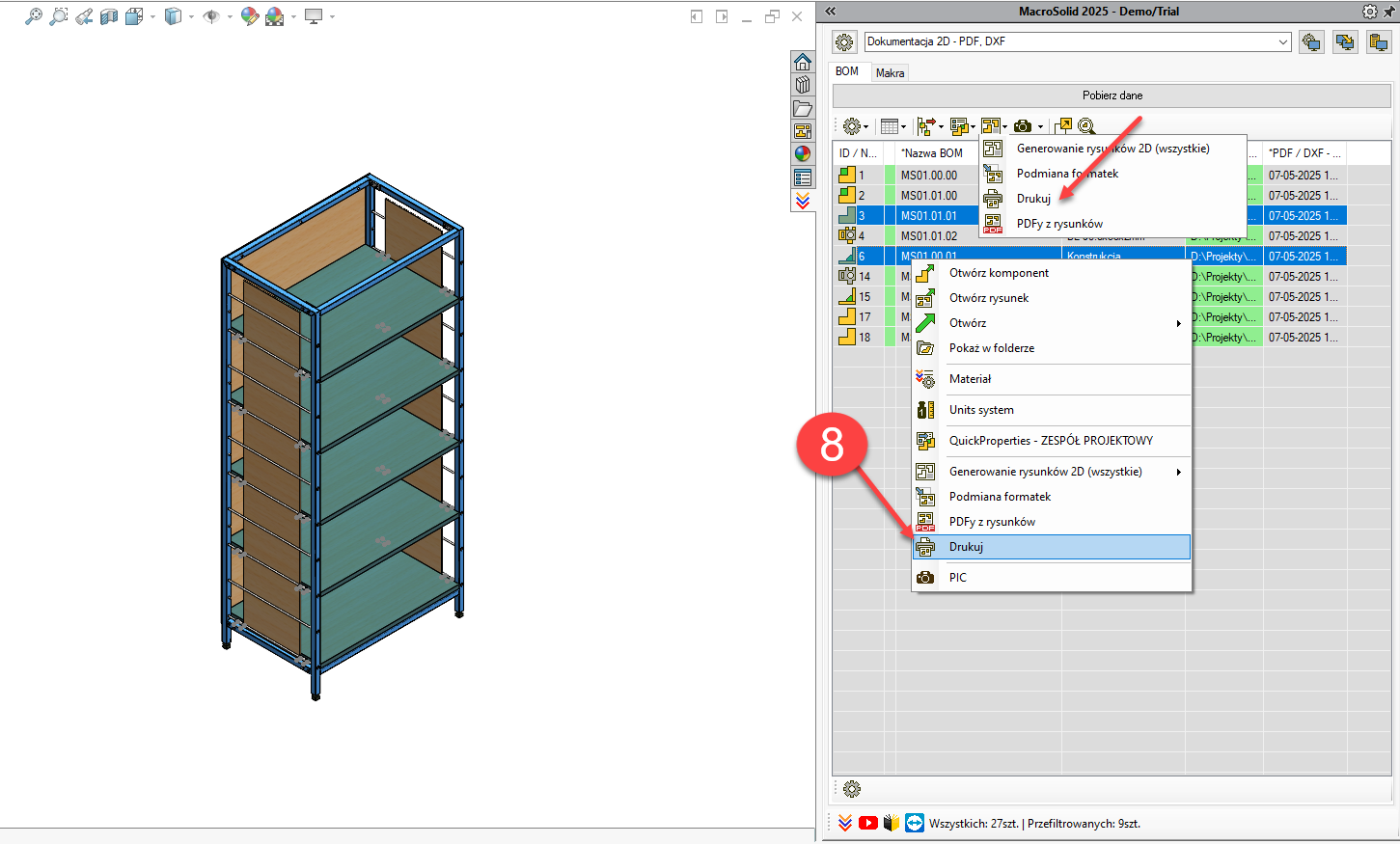The width and height of the screenshot is (1400, 844).
Task: Open MacroSolid settings gear in title bar
Action: (1370, 12)
